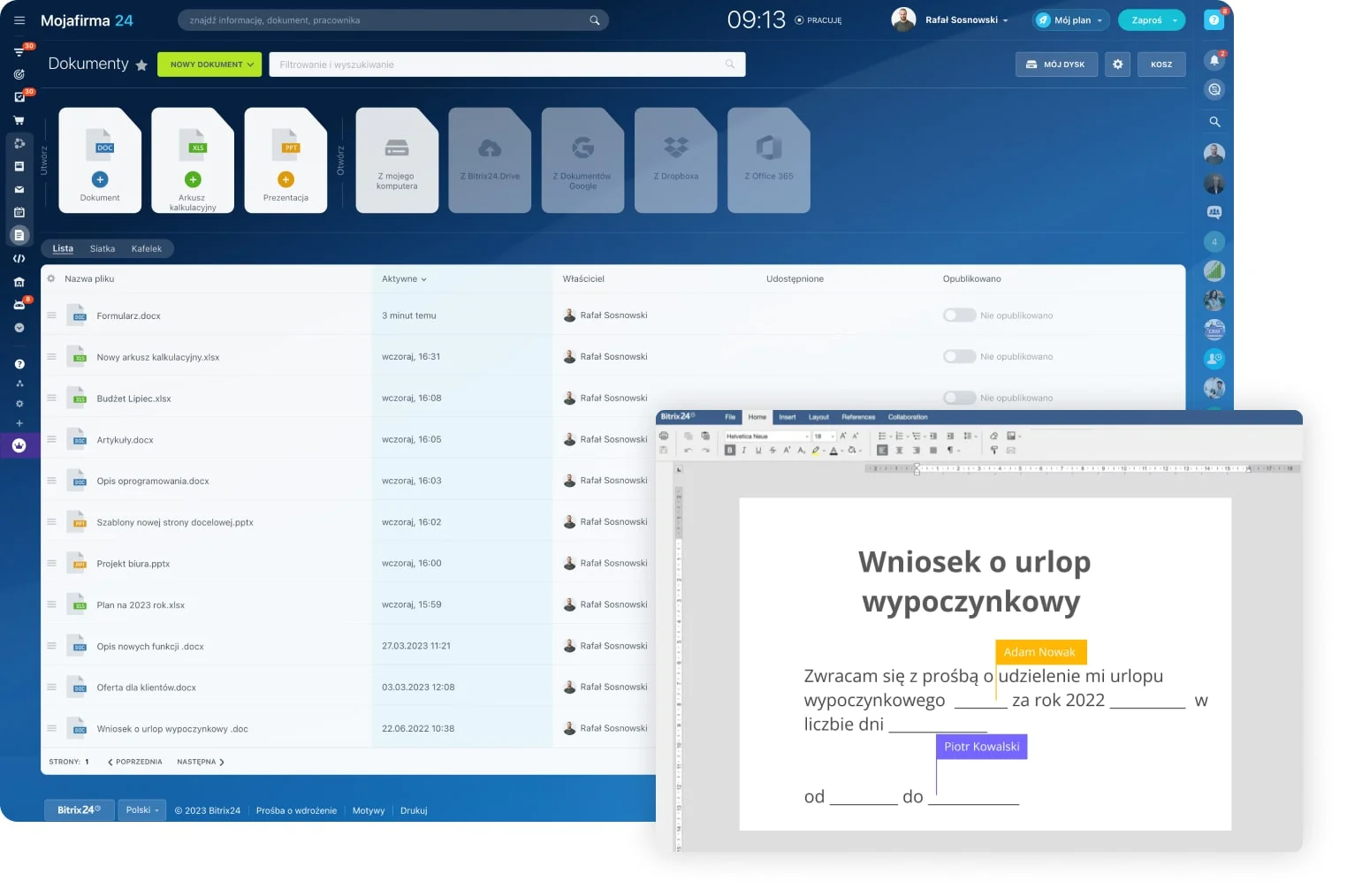Click the Kosz button

[x=1161, y=65]
